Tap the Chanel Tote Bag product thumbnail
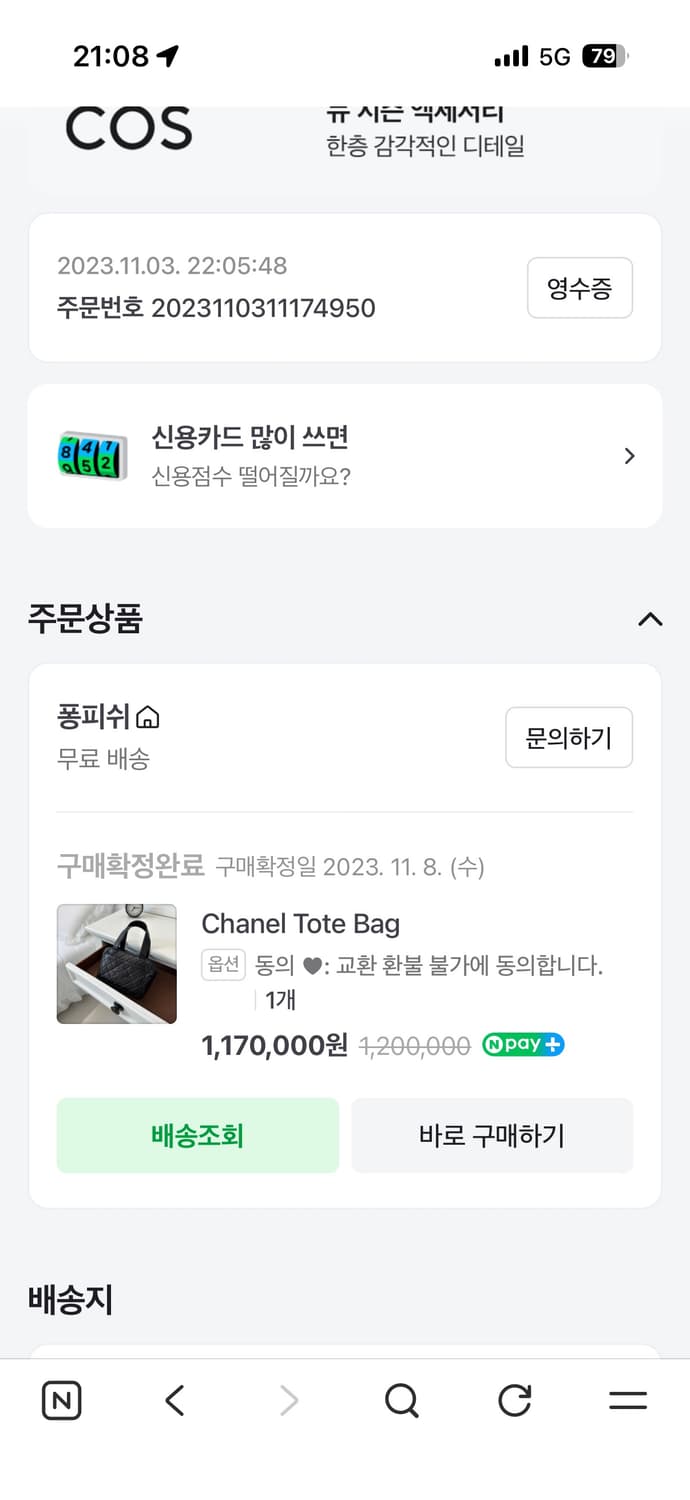 tap(116, 963)
